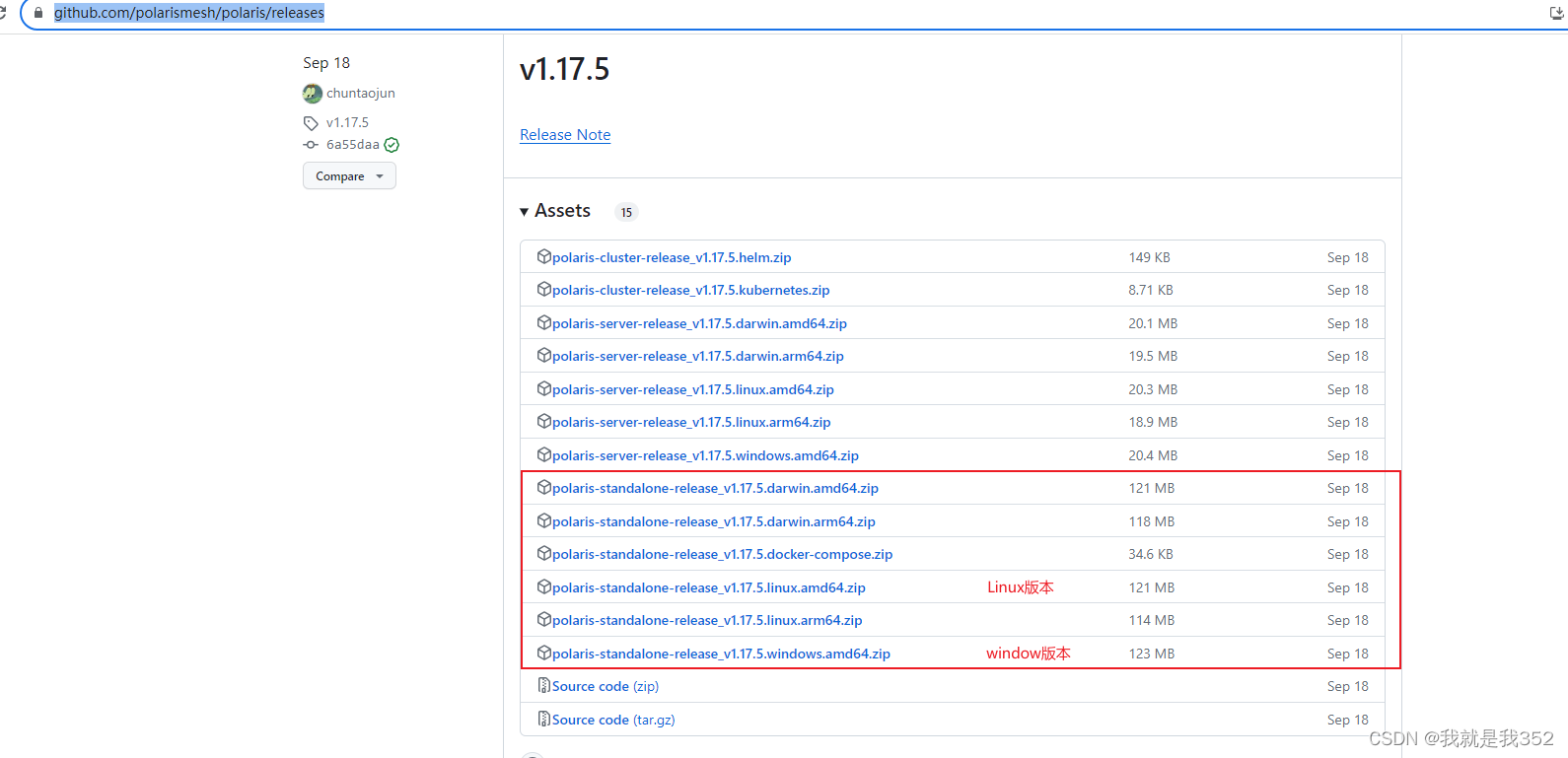This screenshot has height=758, width=1568.
Task: Click the 123 MB size value
Action: (x=1152, y=654)
